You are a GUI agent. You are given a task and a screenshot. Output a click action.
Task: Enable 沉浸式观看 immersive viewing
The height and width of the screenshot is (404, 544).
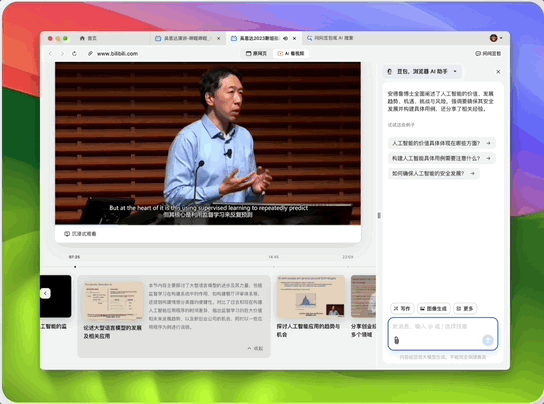tap(80, 234)
